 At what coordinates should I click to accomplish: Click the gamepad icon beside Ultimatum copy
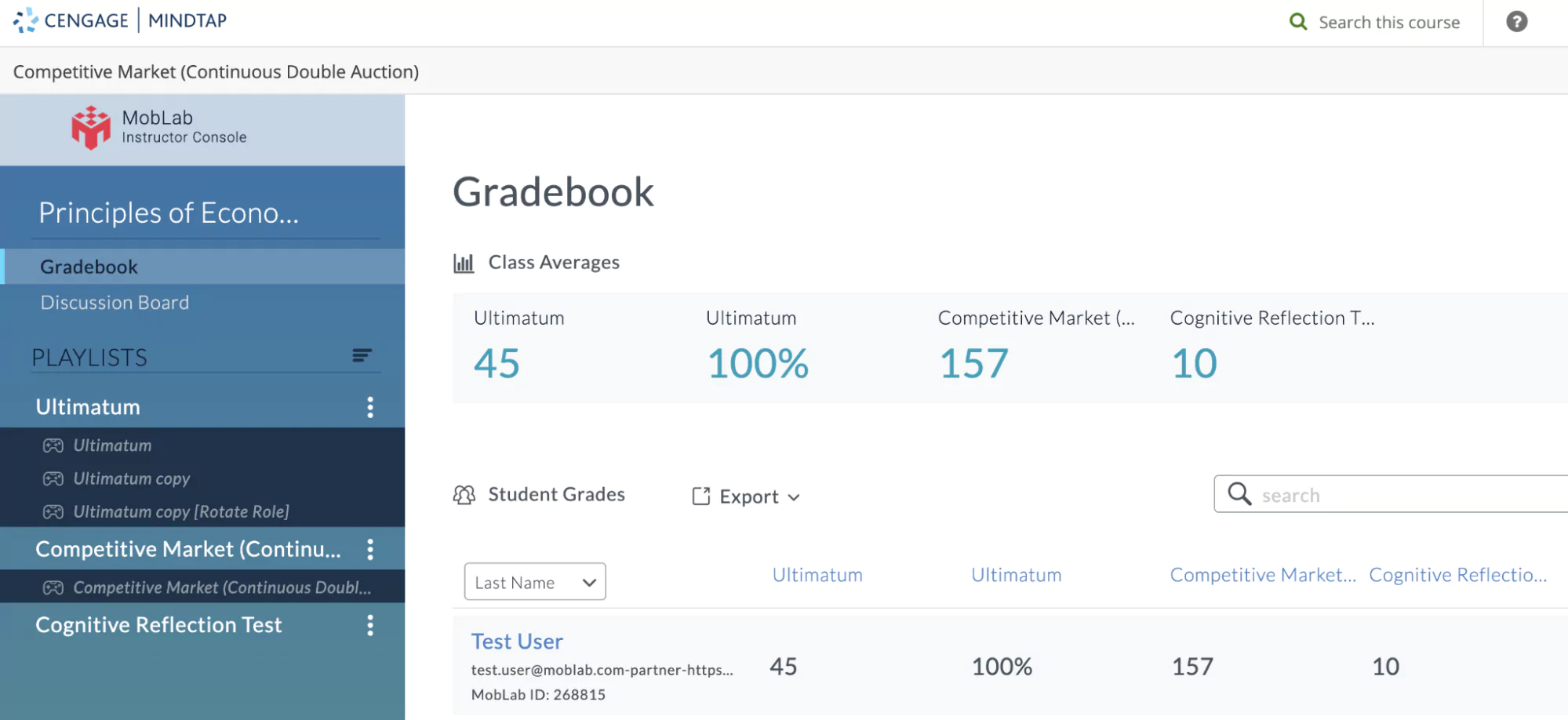52,478
